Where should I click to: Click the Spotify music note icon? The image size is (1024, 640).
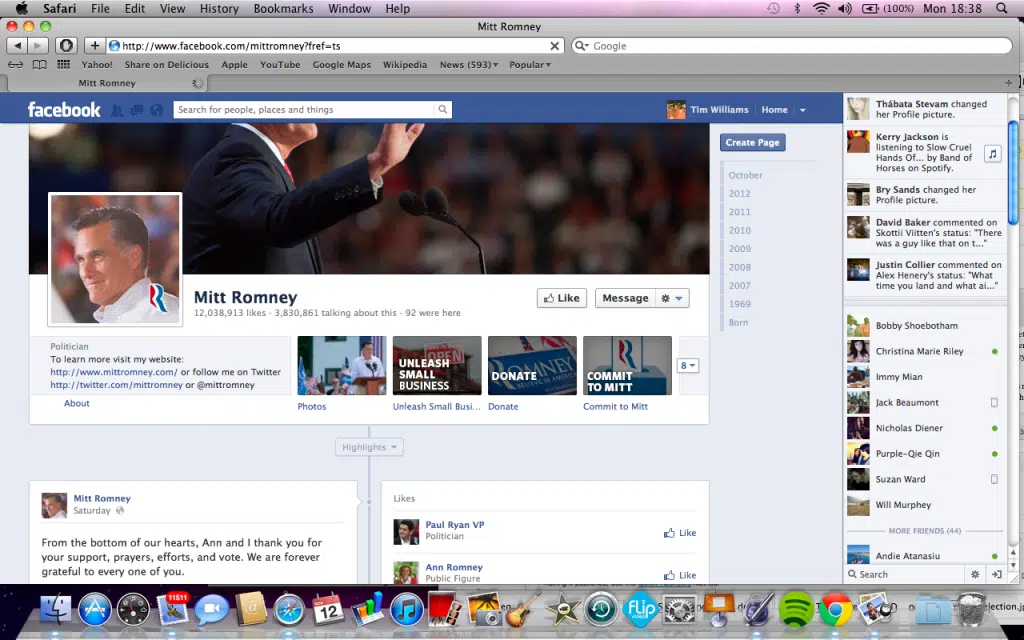[993, 153]
